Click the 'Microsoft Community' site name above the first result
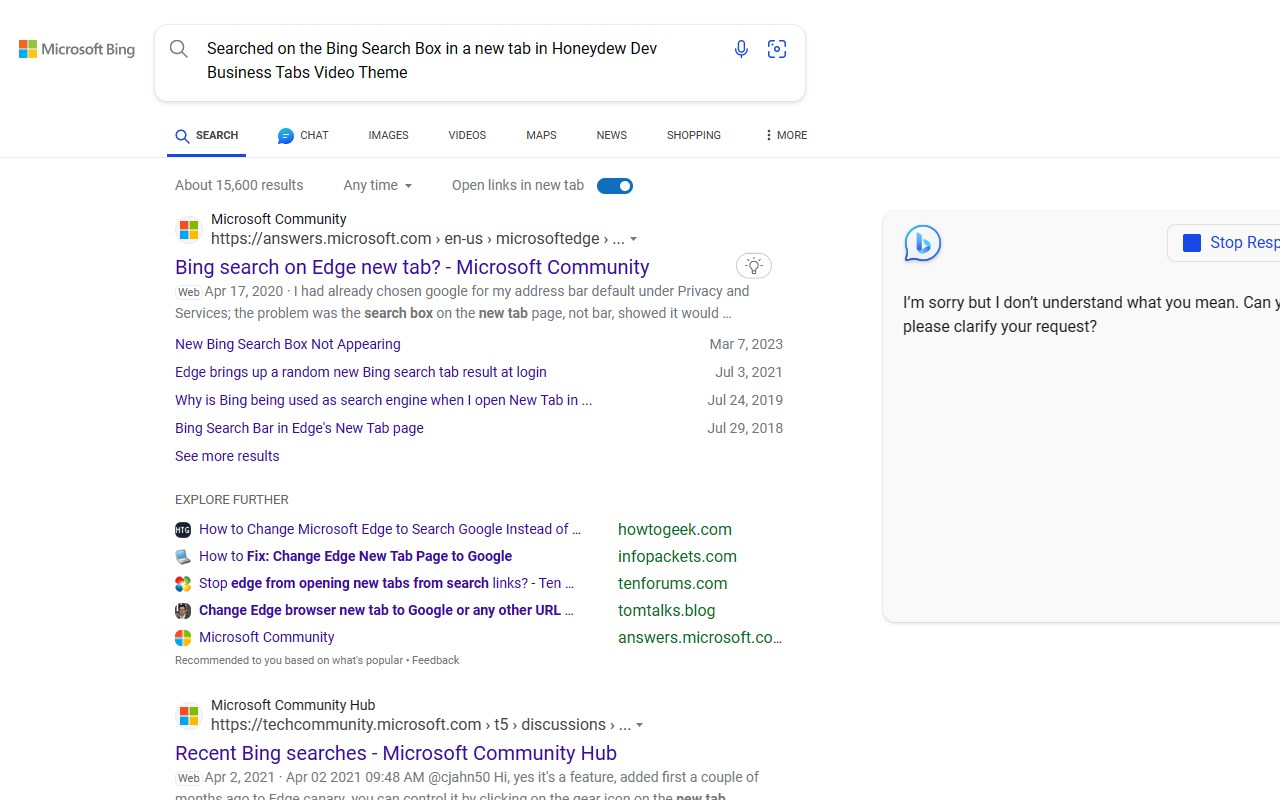 click(279, 219)
